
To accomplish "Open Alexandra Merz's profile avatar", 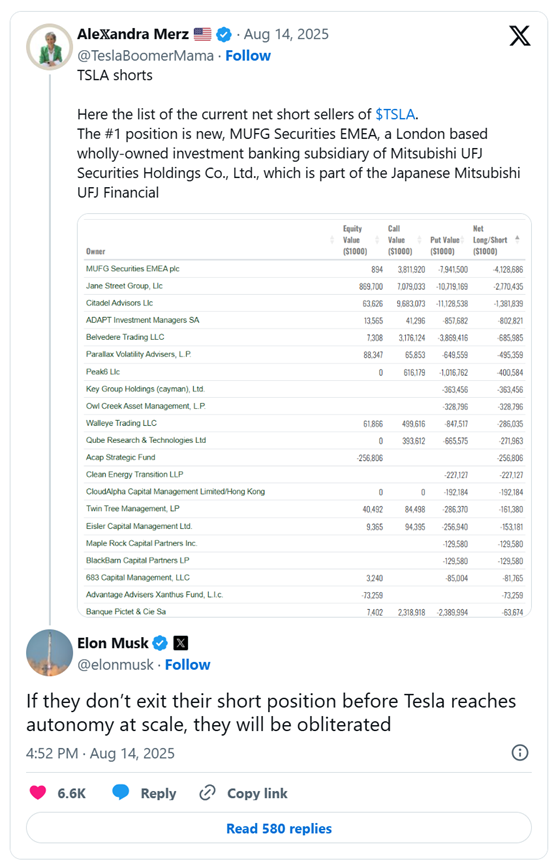I will 50,47.
